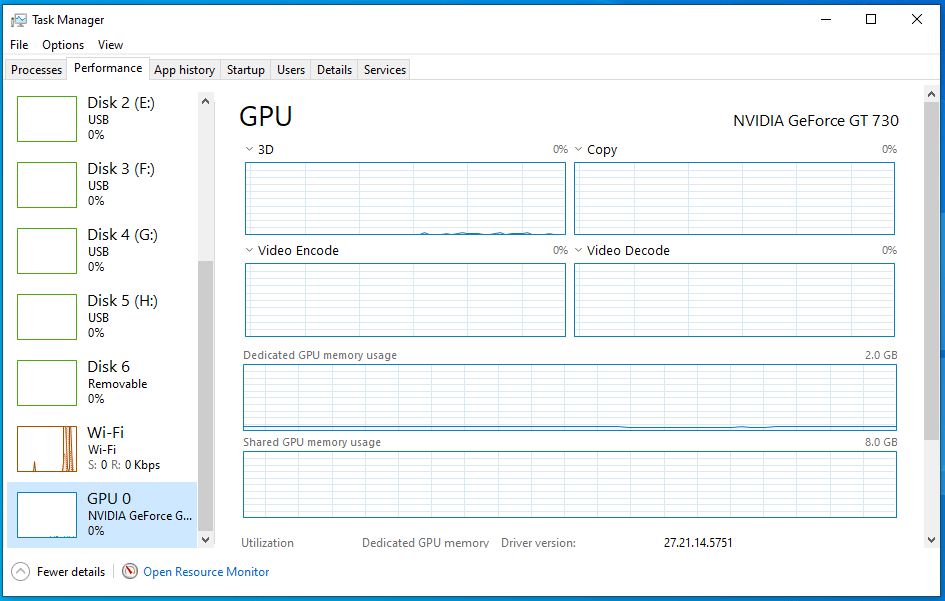Open the 3D engine graph dropdown
945x601 pixels.
tap(249, 149)
